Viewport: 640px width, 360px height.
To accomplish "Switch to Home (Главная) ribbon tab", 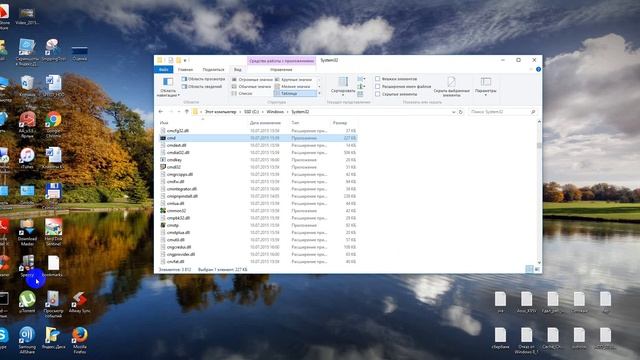I will pyautogui.click(x=185, y=69).
